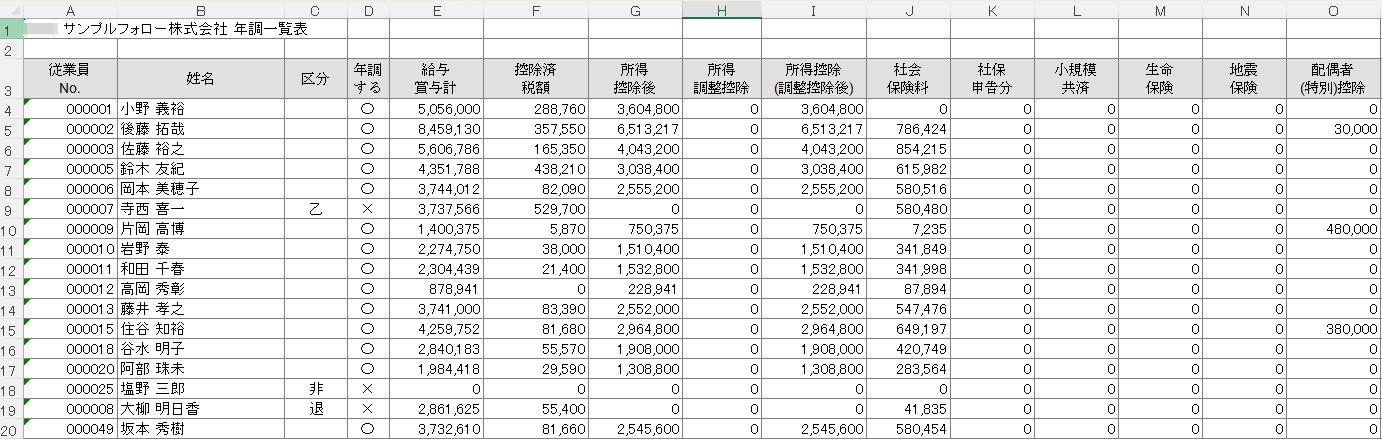Image resolution: width=1382 pixels, height=439 pixels.
Task: Select column header A
Action: coord(70,9)
